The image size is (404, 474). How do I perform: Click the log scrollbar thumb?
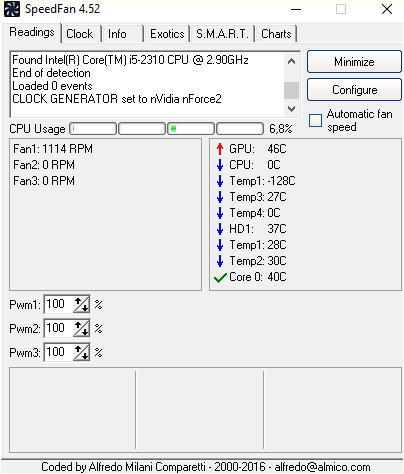[x=291, y=90]
